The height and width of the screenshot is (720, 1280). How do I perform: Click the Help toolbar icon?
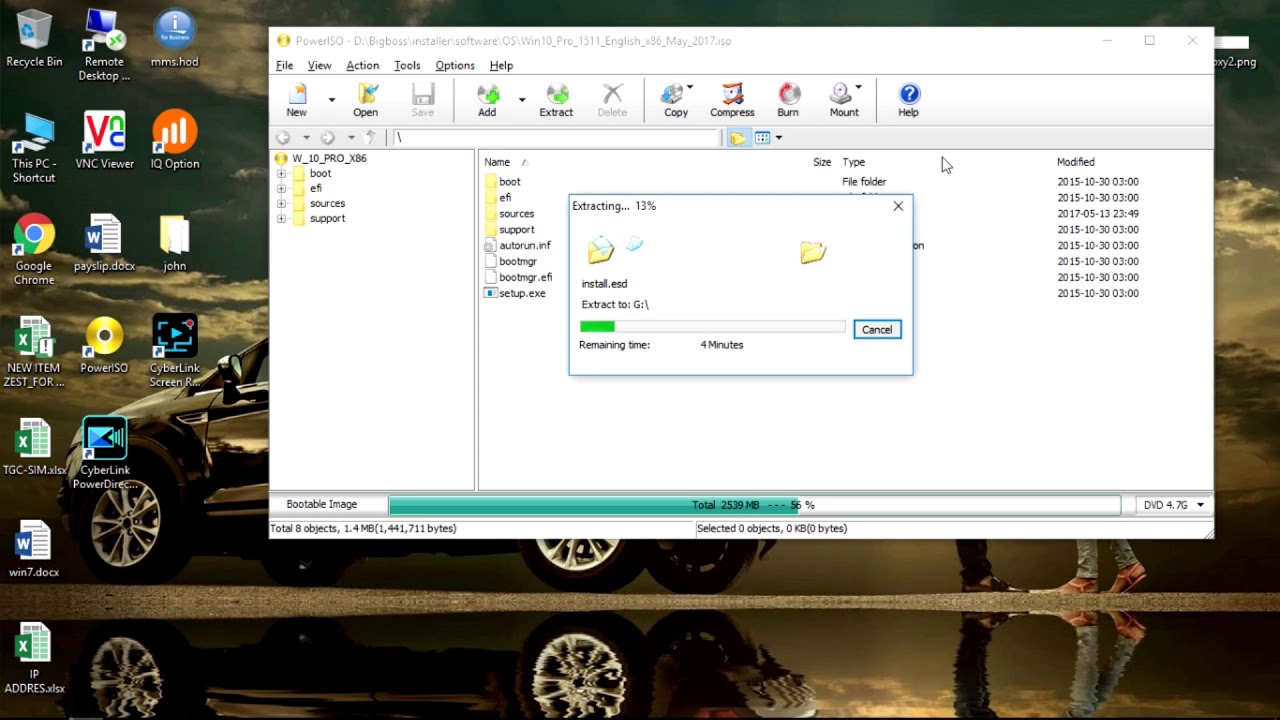(908, 100)
